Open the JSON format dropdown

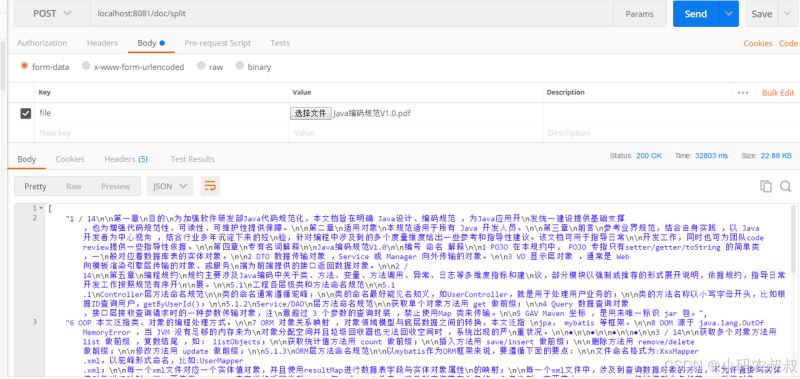point(170,186)
